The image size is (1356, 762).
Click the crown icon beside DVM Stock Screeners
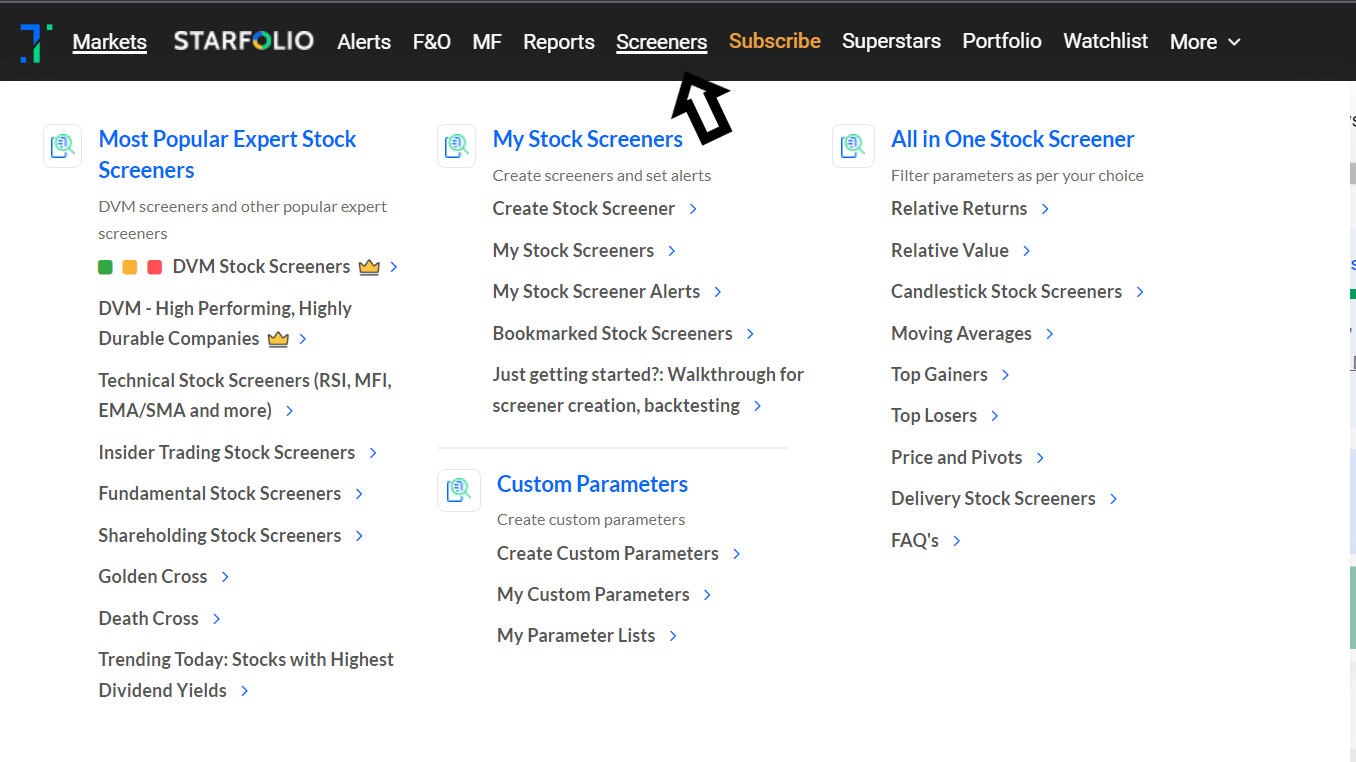(x=369, y=267)
